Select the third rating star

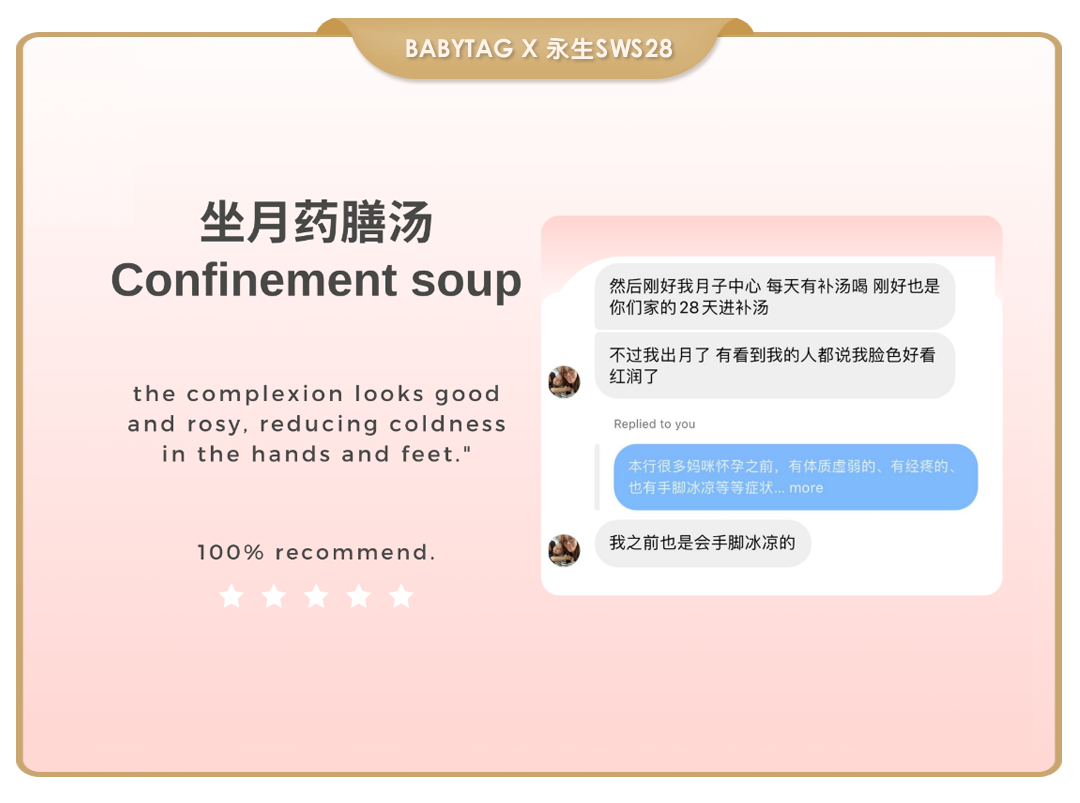coord(316,596)
